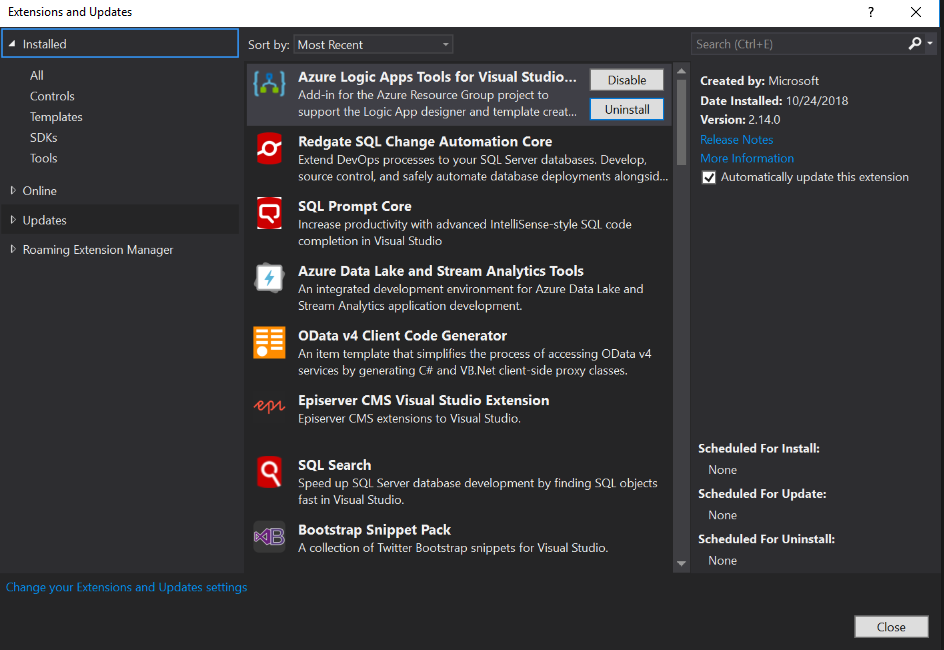This screenshot has height=650, width=944.
Task: Expand the Roaming Extension Manager arrow
Action: [13, 249]
